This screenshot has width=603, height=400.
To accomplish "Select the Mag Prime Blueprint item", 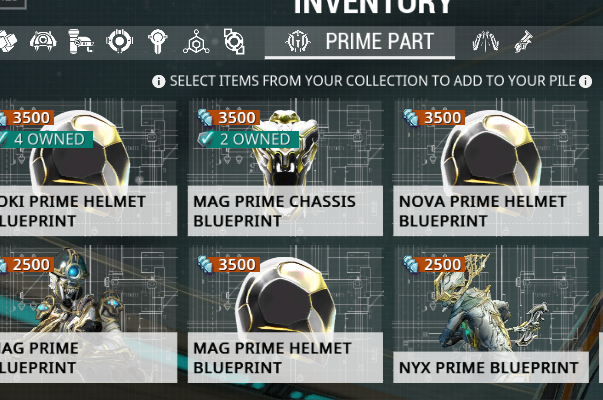I will click(88, 314).
